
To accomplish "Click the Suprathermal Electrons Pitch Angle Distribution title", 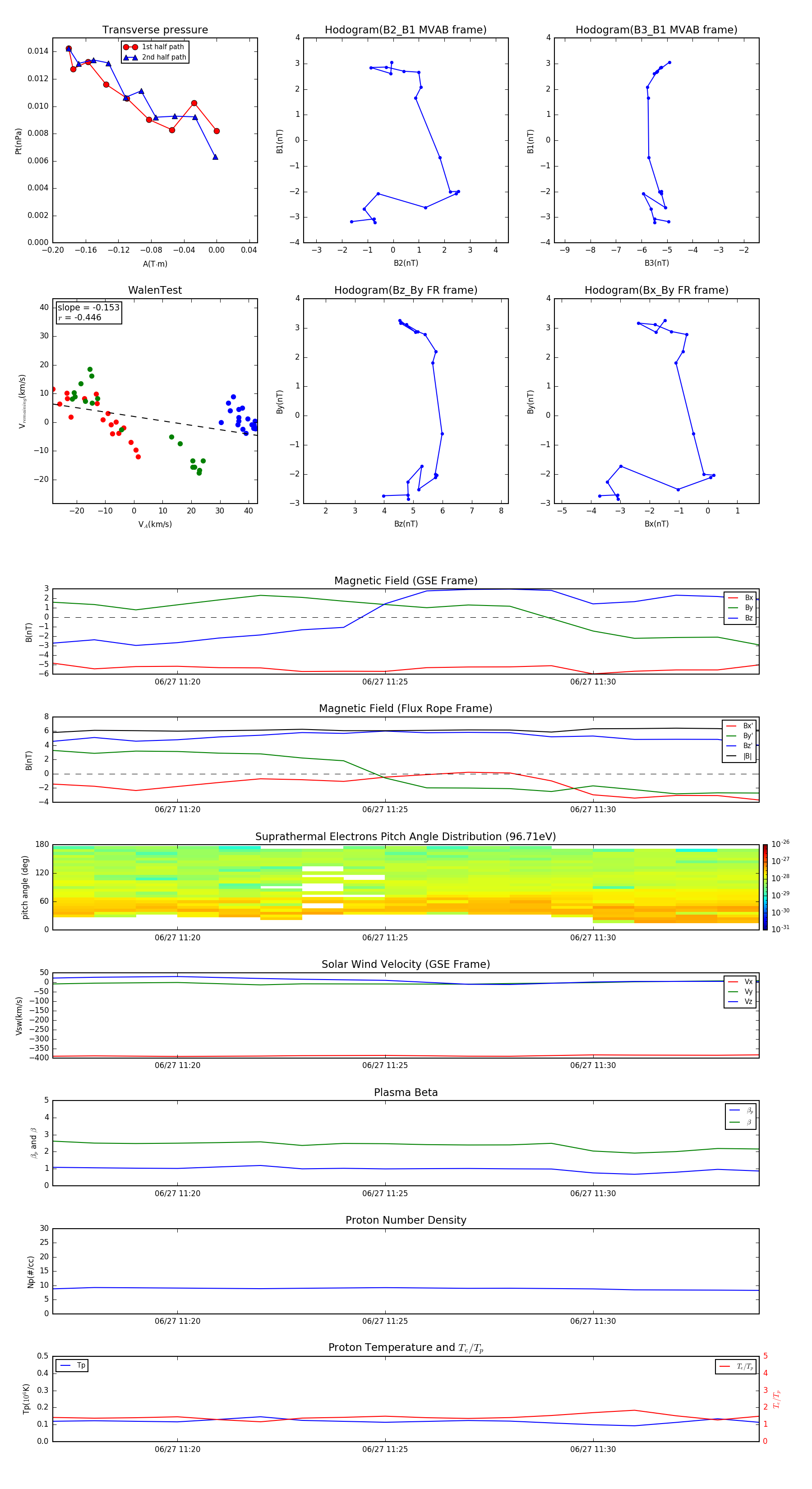I will click(x=406, y=837).
